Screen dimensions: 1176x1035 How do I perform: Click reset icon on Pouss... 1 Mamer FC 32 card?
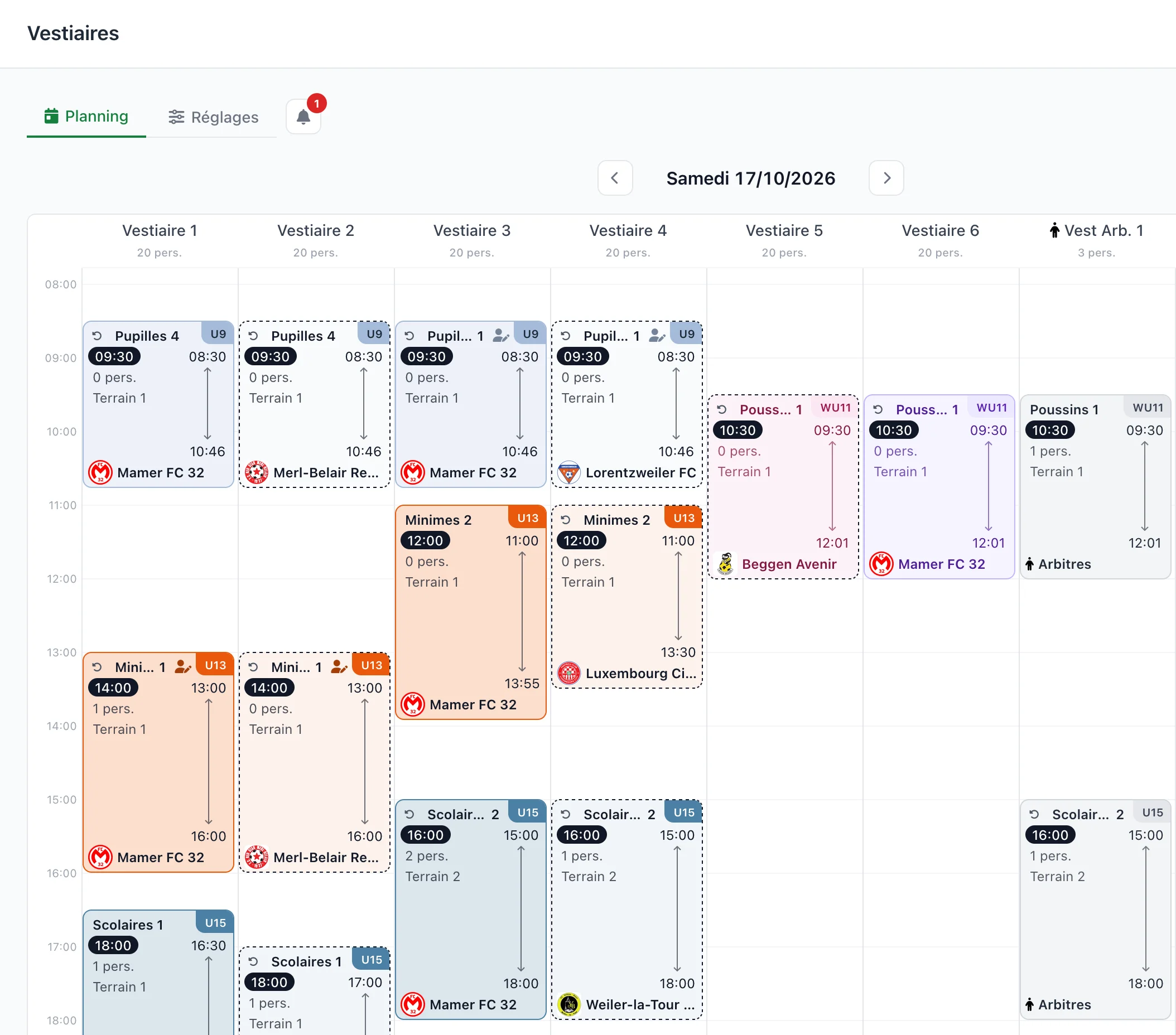[x=878, y=409]
